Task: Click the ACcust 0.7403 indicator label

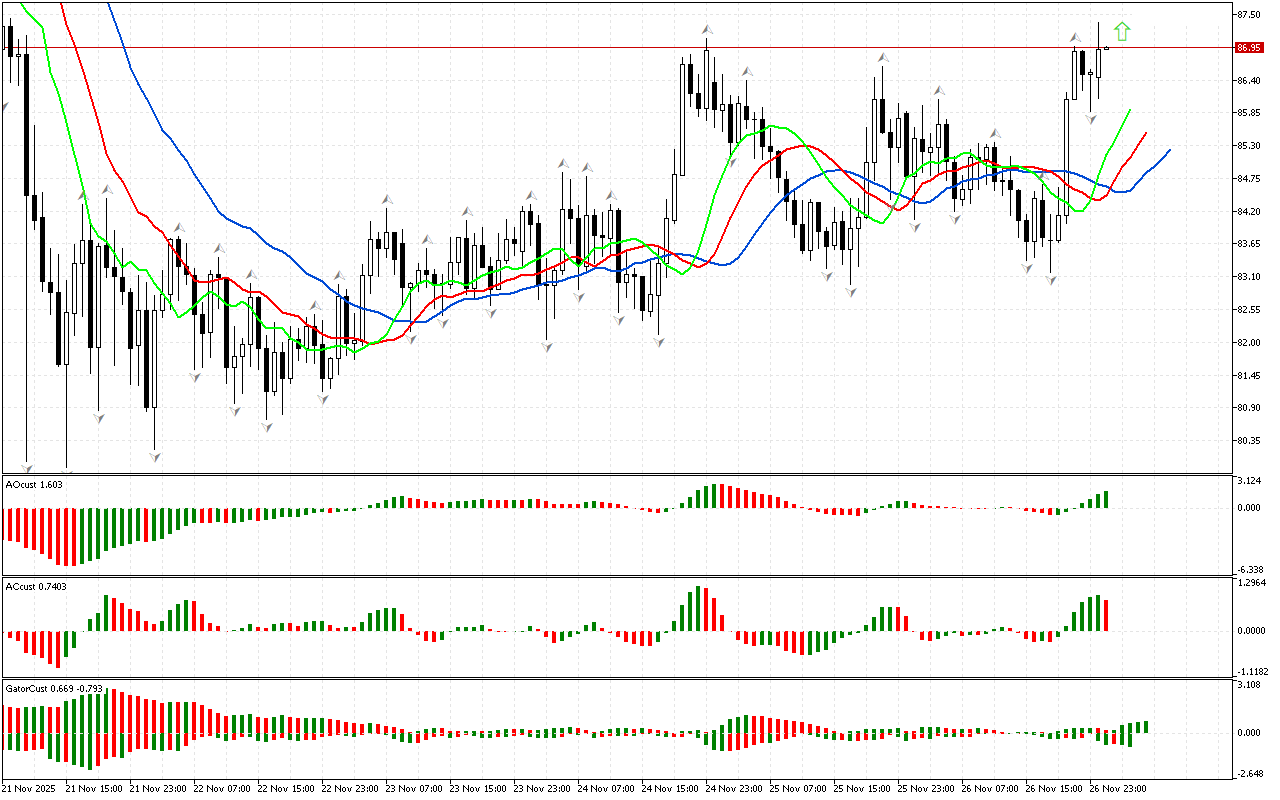Action: 36,586
